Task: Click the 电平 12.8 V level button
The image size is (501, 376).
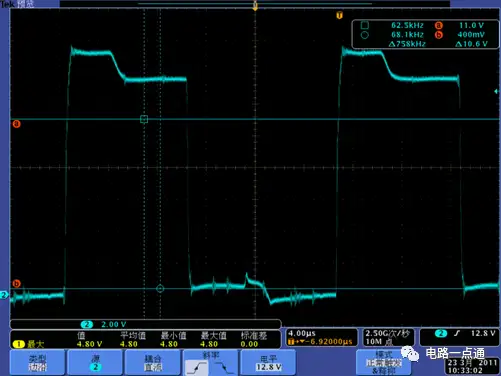Action: (x=268, y=363)
